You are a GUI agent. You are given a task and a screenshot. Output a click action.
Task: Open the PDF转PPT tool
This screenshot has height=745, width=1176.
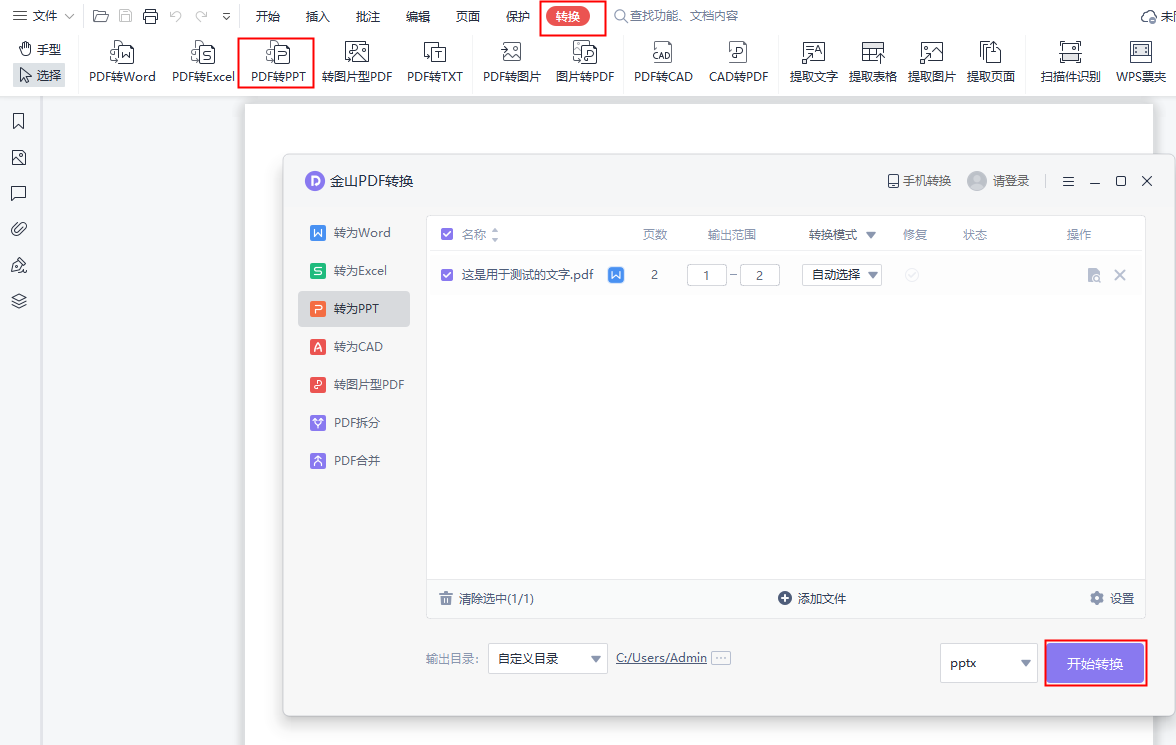(278, 62)
